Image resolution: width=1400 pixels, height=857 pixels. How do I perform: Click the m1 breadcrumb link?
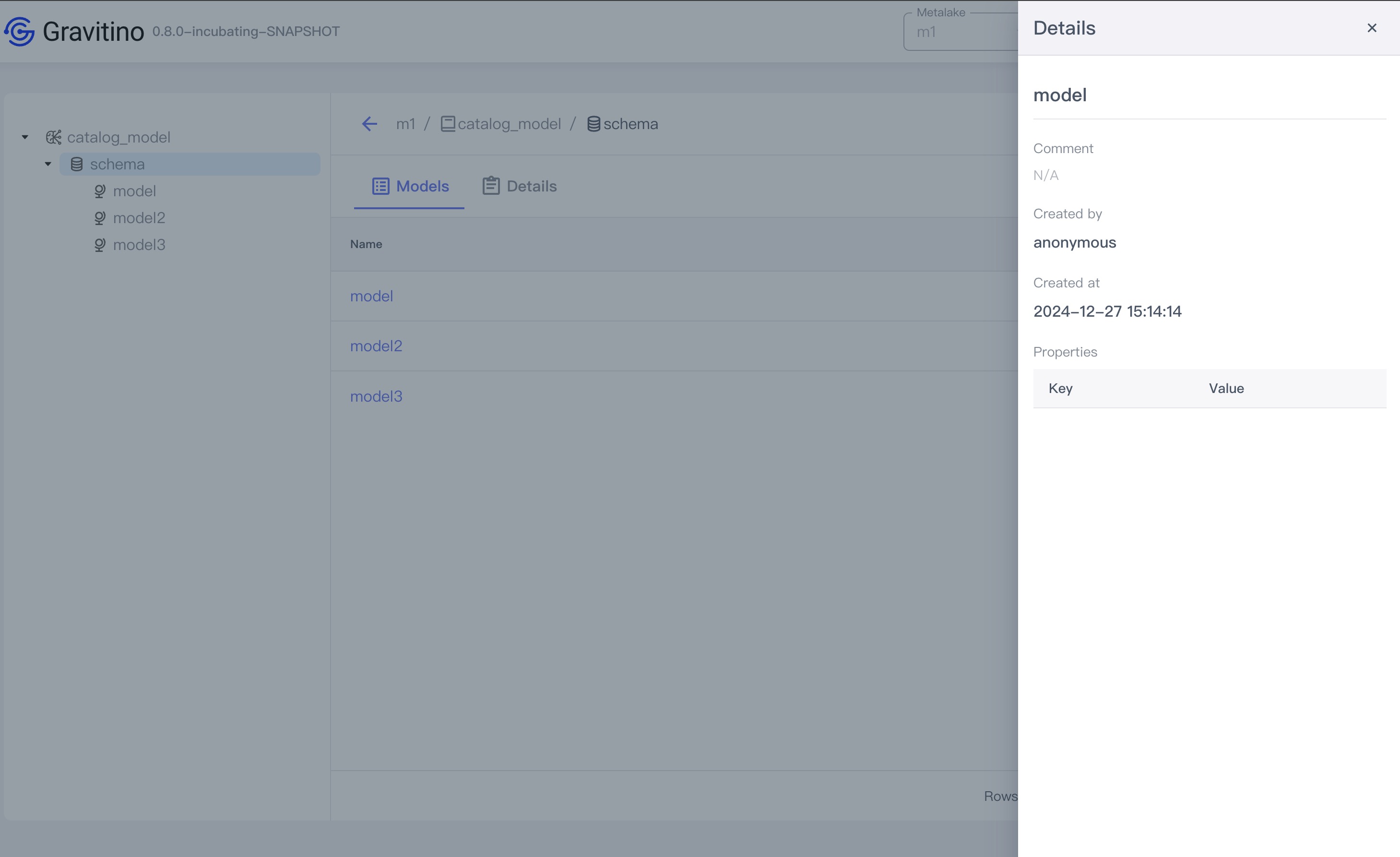click(405, 124)
